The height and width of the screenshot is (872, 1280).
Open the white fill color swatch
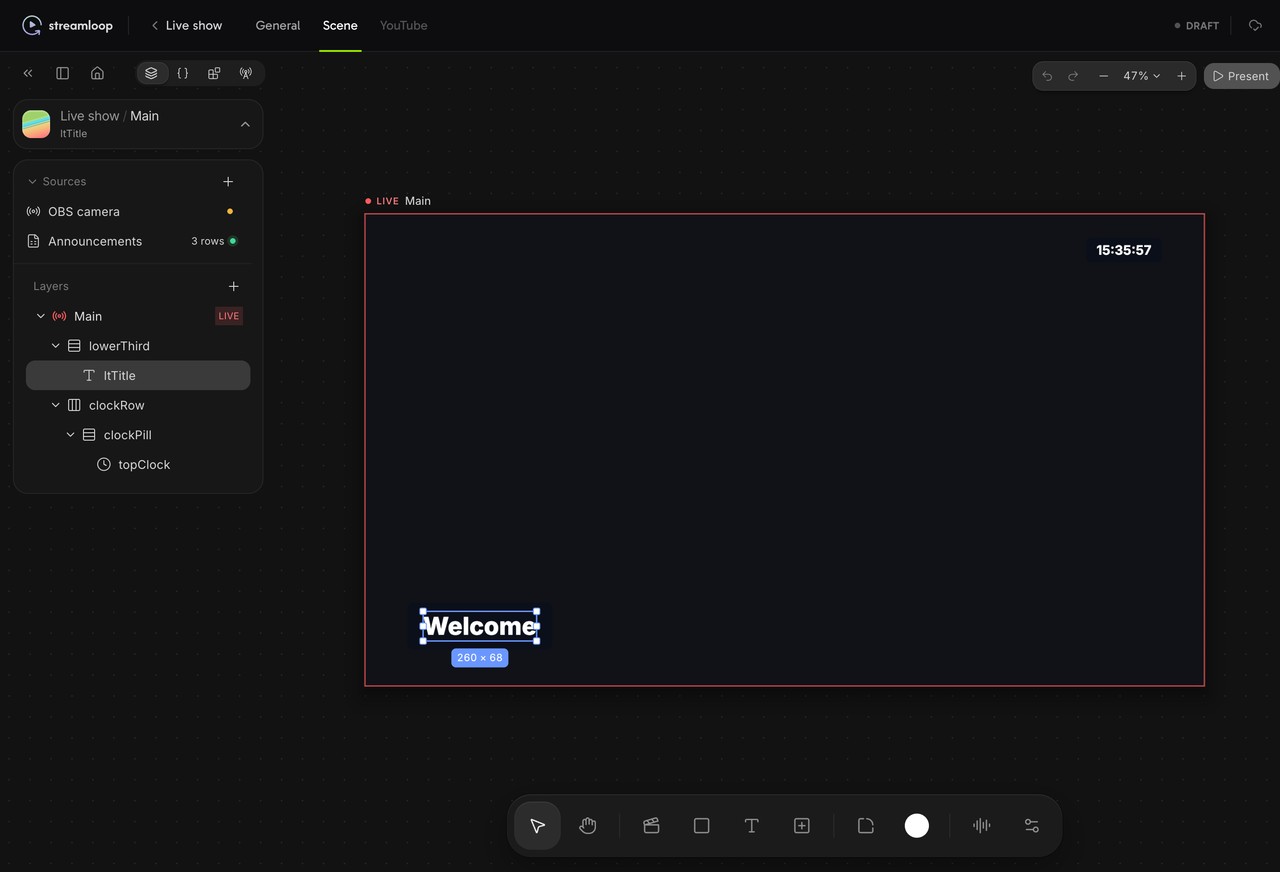point(917,825)
